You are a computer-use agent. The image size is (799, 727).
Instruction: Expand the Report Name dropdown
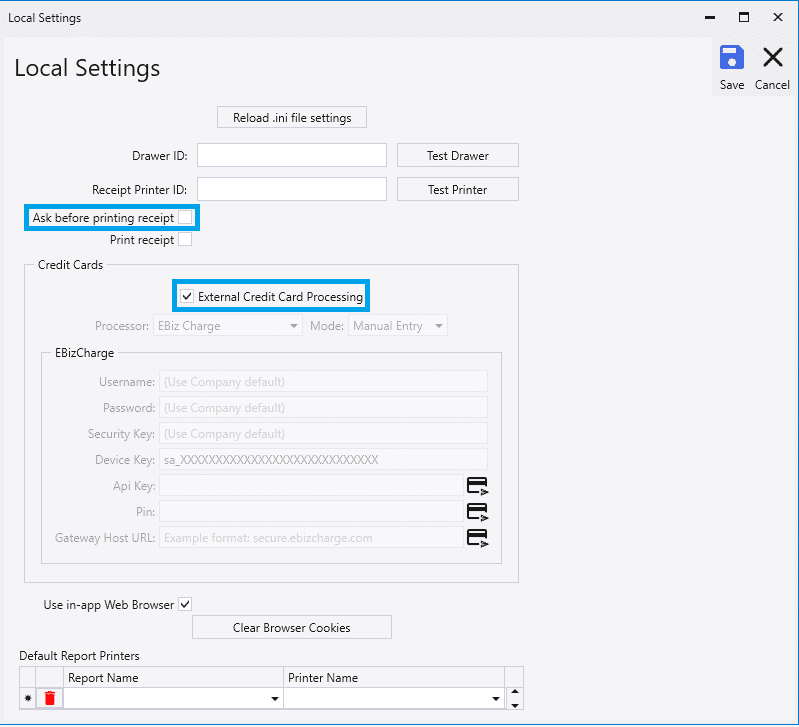(x=275, y=699)
